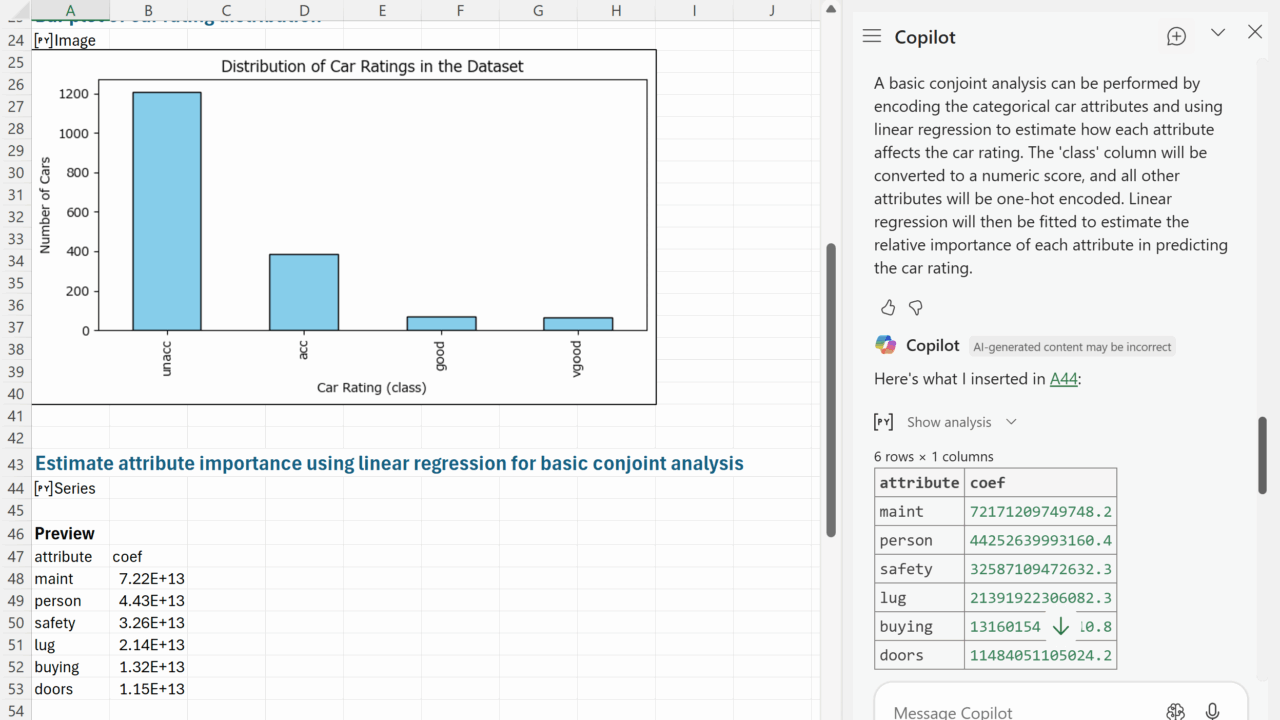Select the 'safety' cell in row 50

[x=70, y=623]
